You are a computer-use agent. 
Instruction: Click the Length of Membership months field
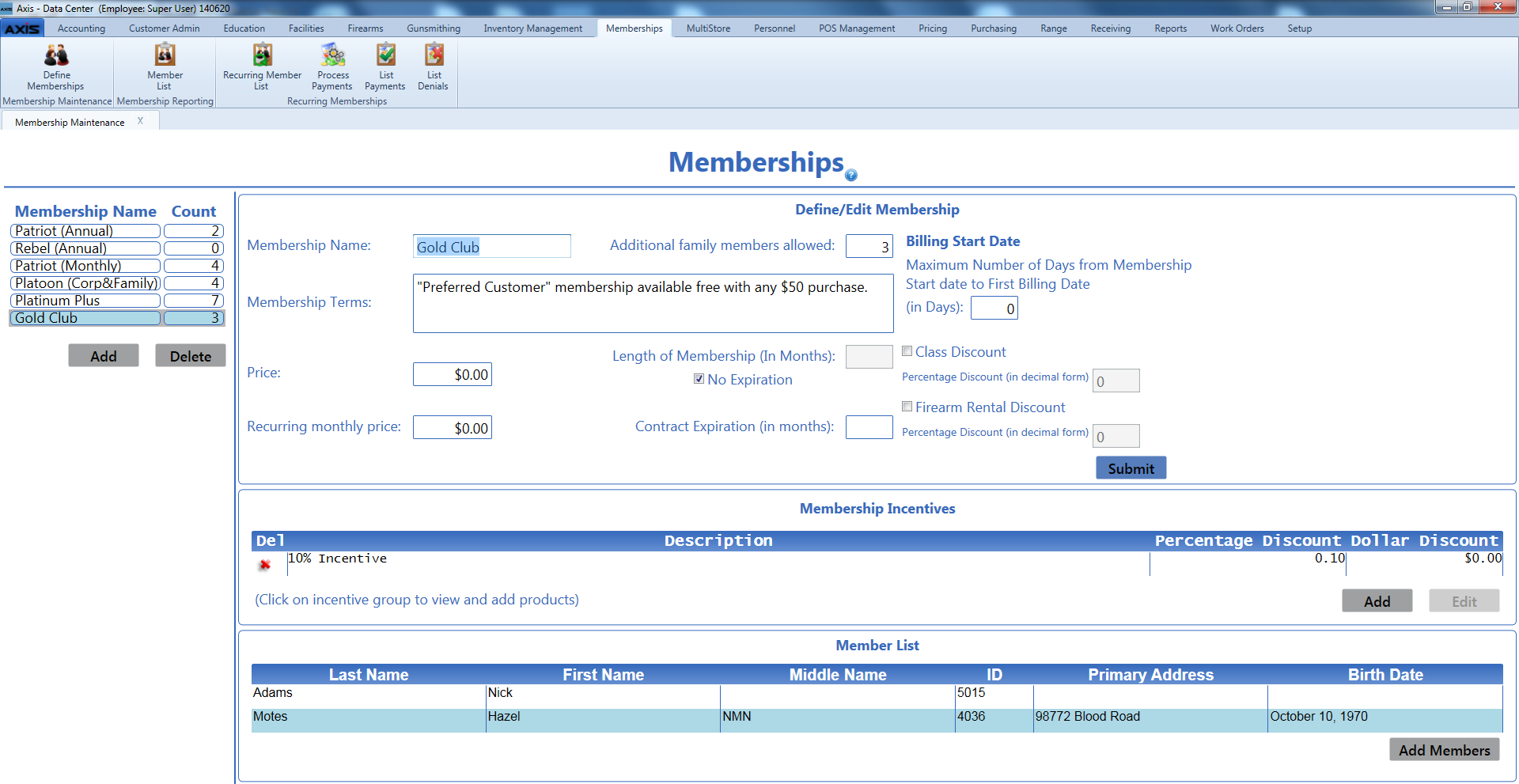(x=869, y=357)
